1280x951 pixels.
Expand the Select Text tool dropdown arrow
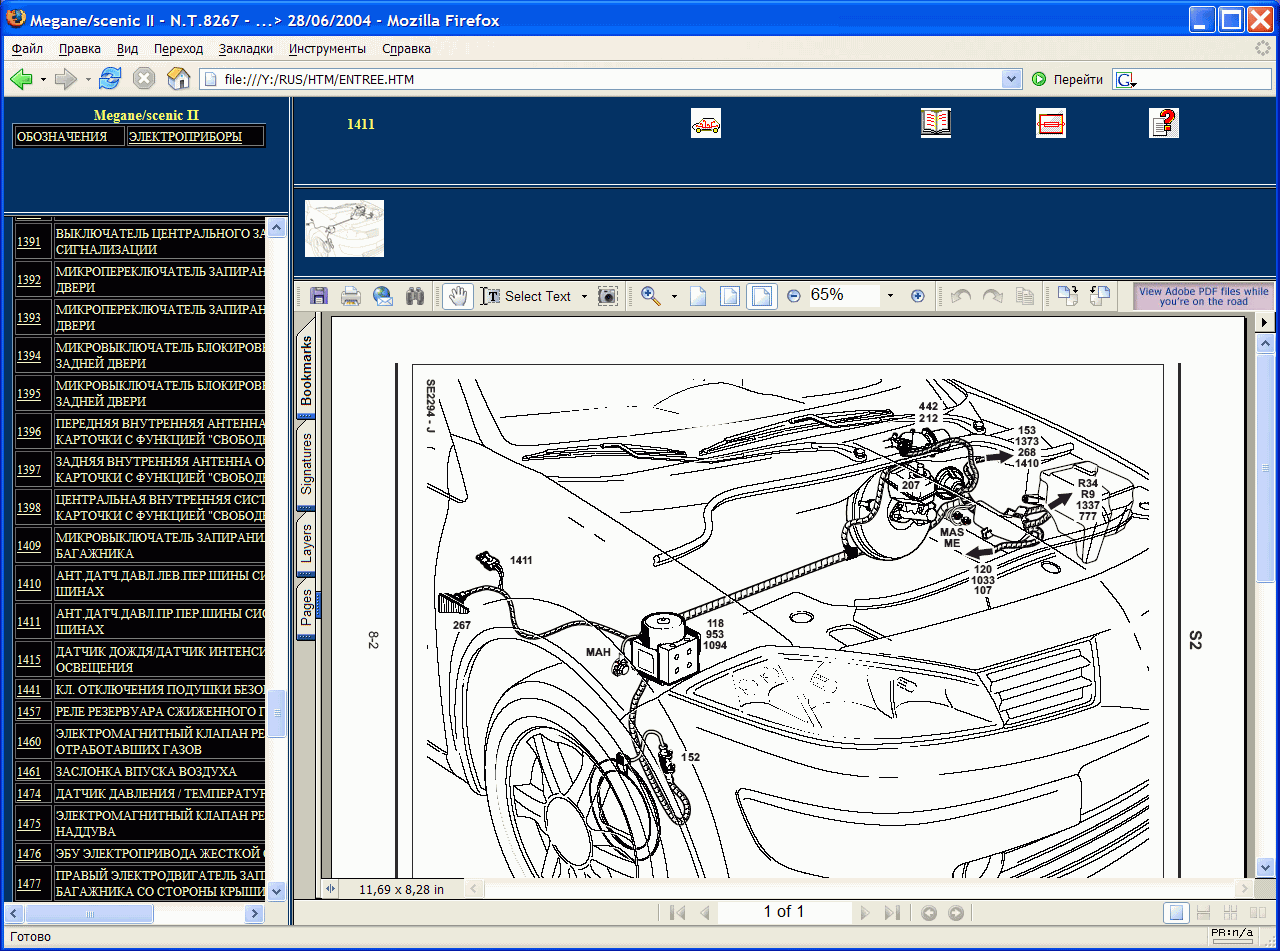point(584,297)
